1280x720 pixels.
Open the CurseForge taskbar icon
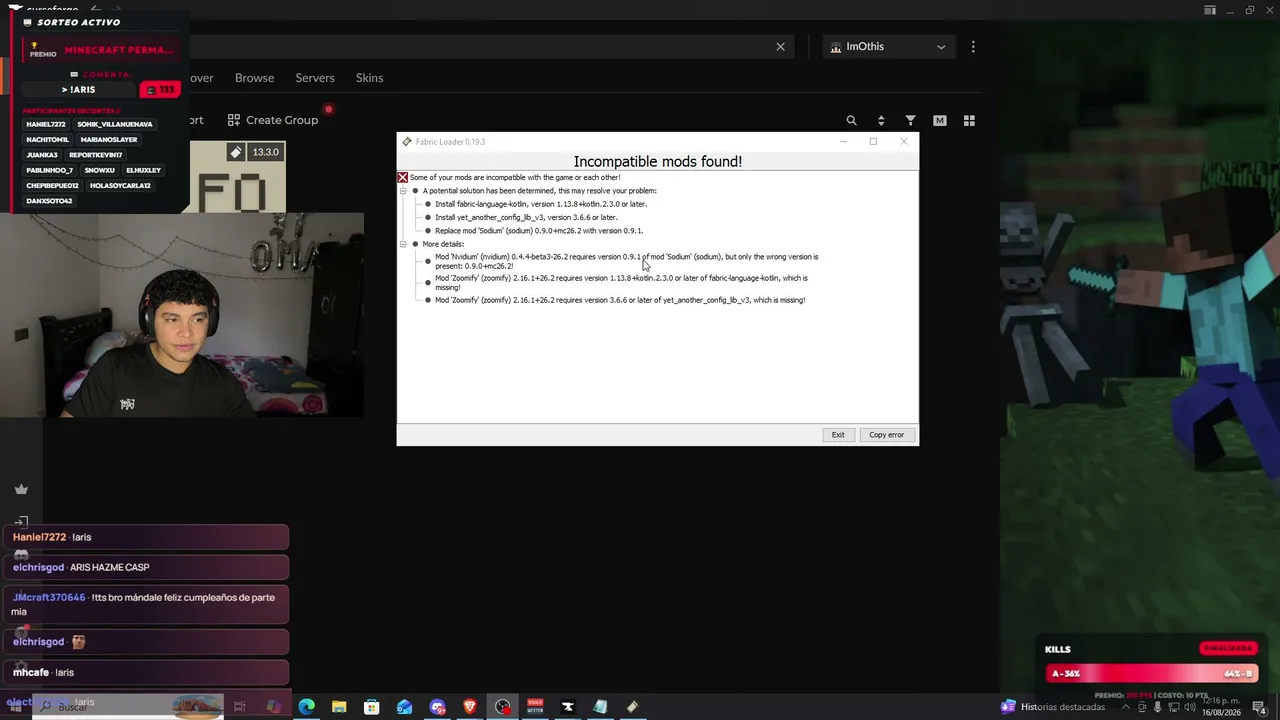(567, 707)
